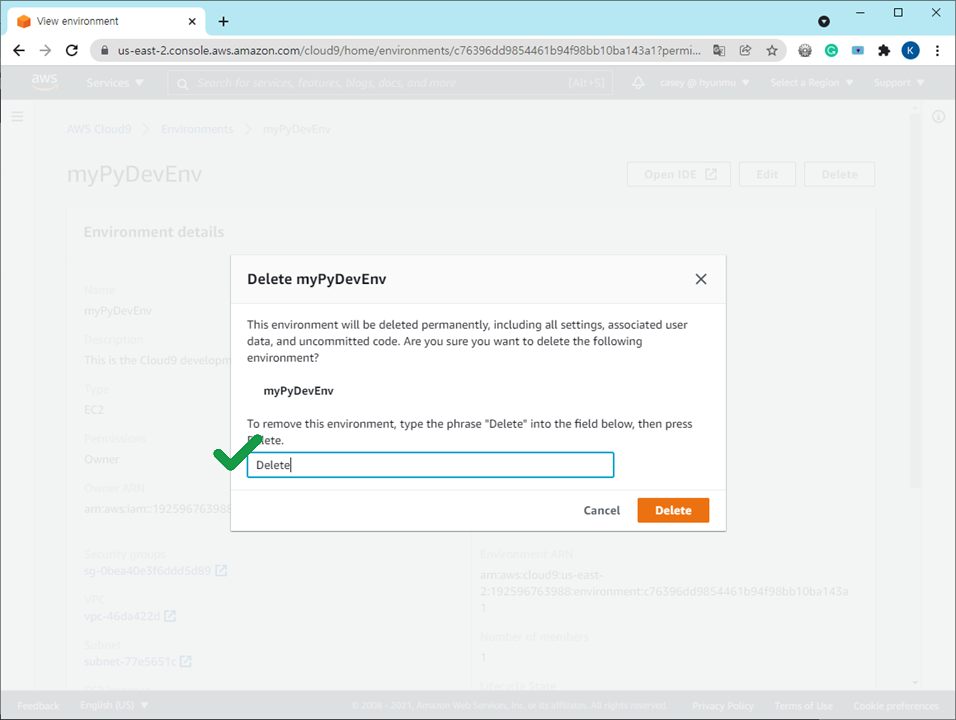Bookmark this page with the star icon
956x720 pixels.
click(x=772, y=51)
